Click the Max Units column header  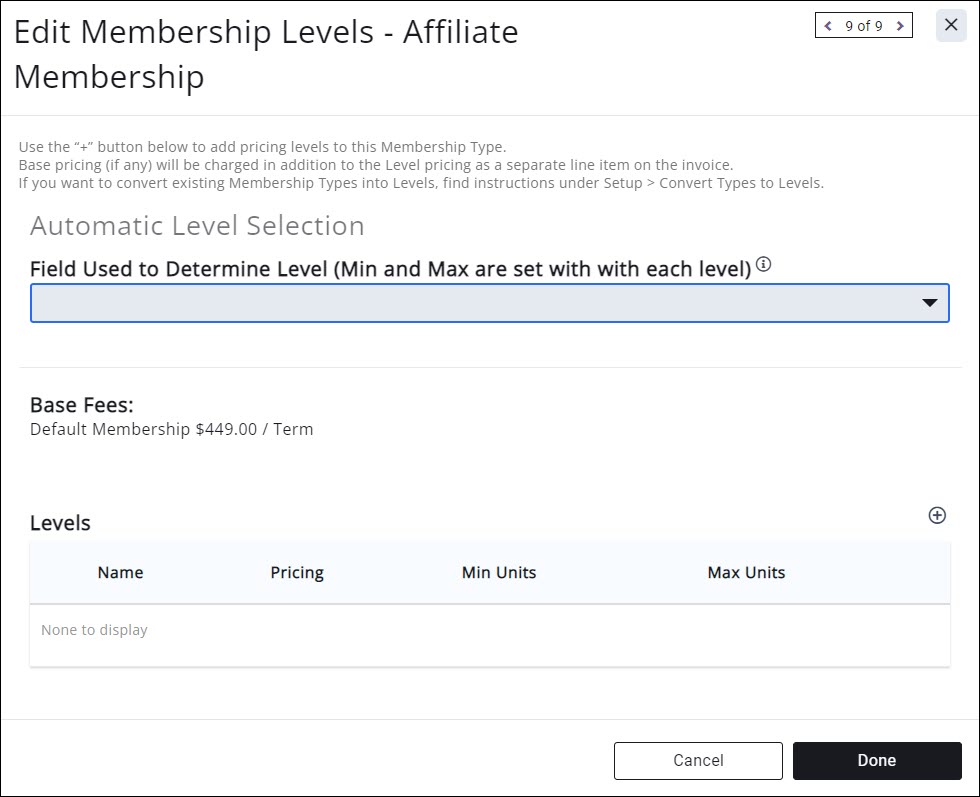(x=746, y=572)
